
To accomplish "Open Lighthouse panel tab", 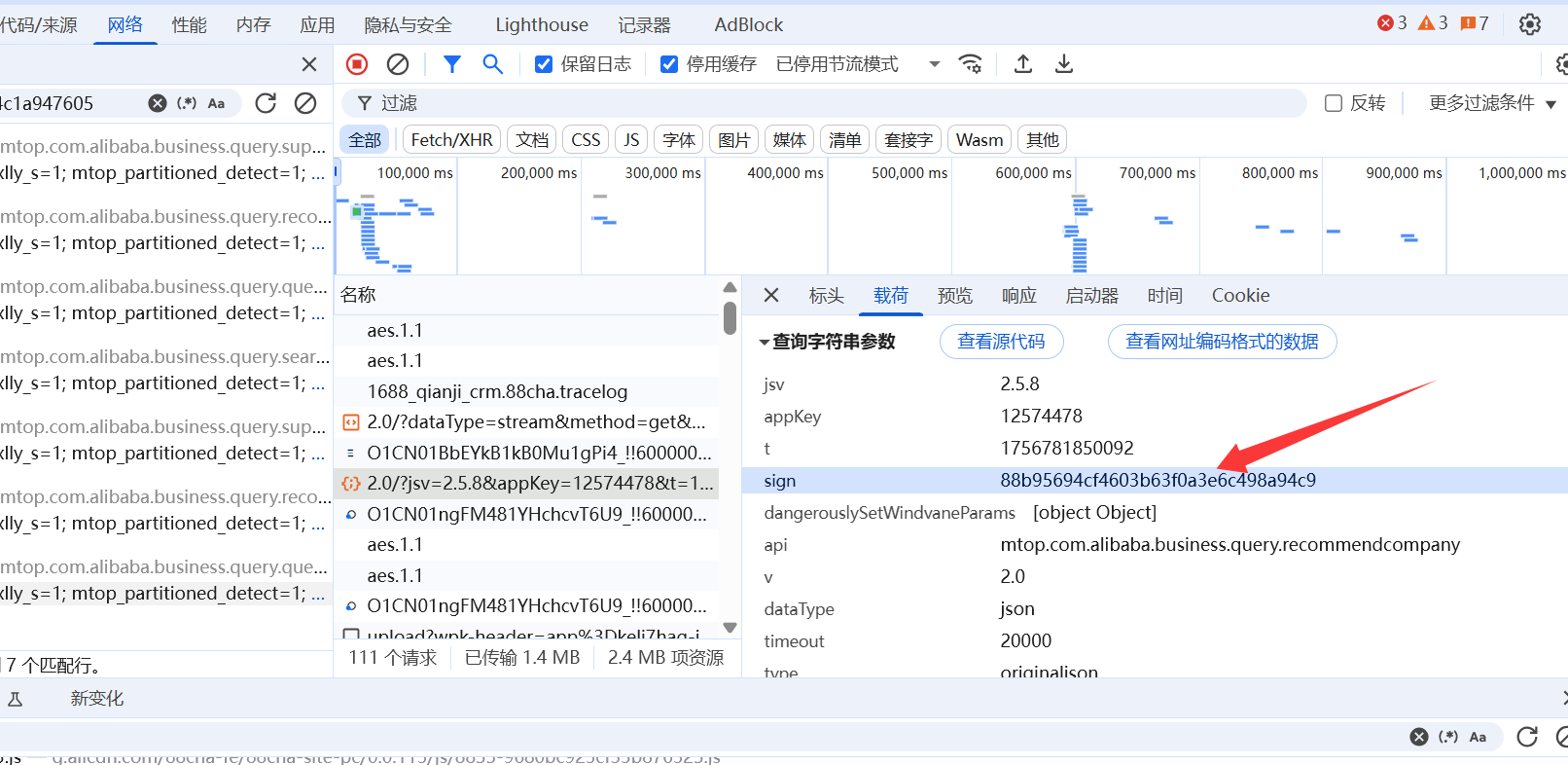I will coord(542,24).
